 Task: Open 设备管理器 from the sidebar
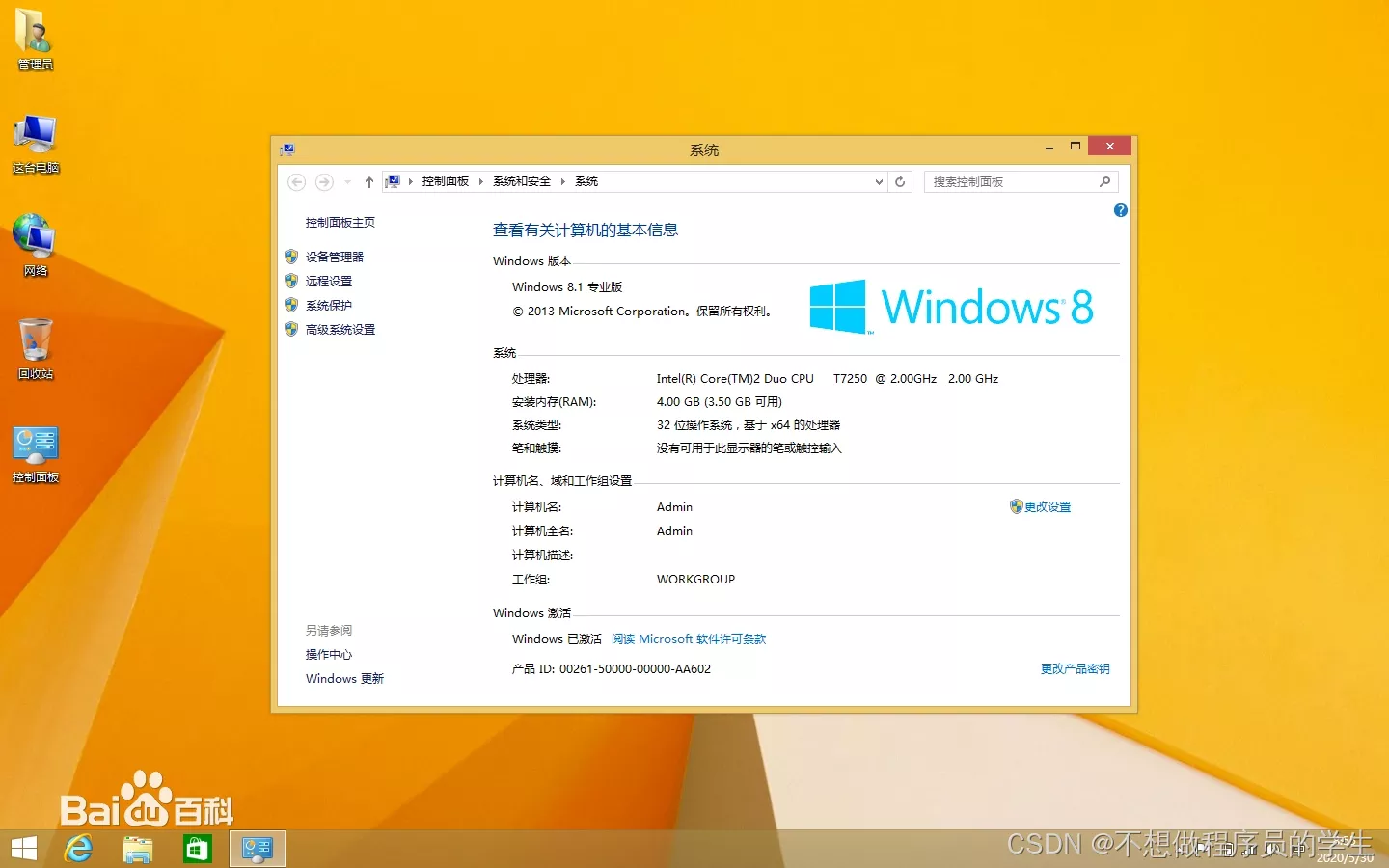tap(335, 257)
